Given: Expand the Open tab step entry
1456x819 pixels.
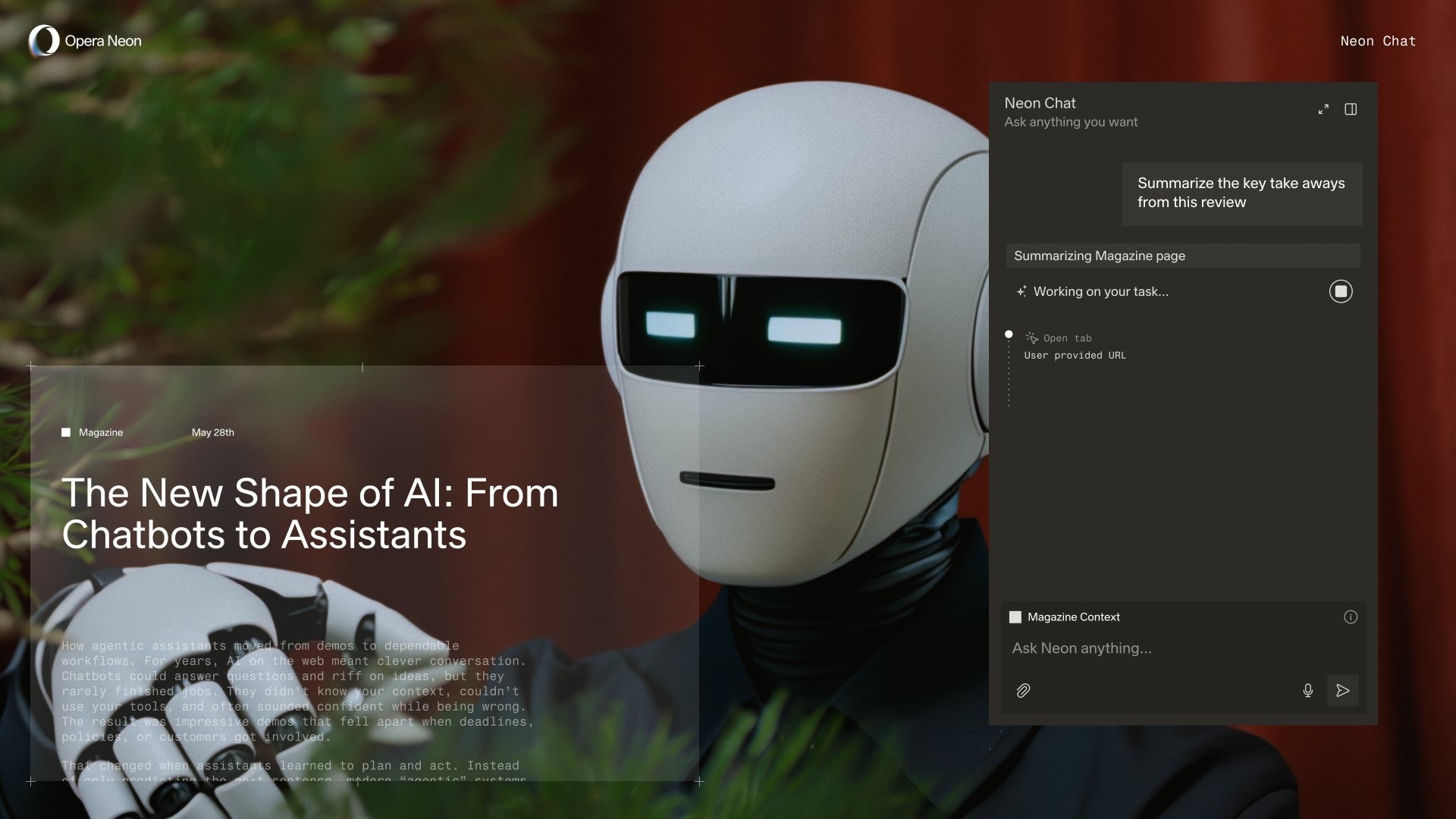Looking at the screenshot, I should tap(1068, 338).
